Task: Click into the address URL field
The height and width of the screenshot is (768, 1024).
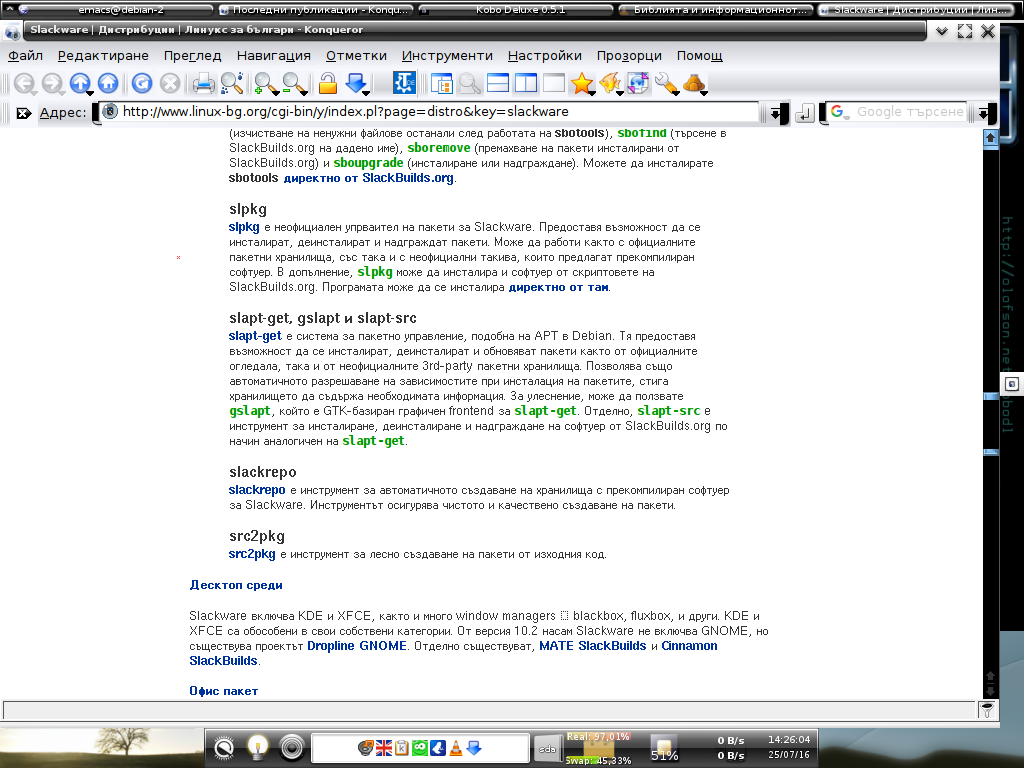Action: (x=431, y=112)
